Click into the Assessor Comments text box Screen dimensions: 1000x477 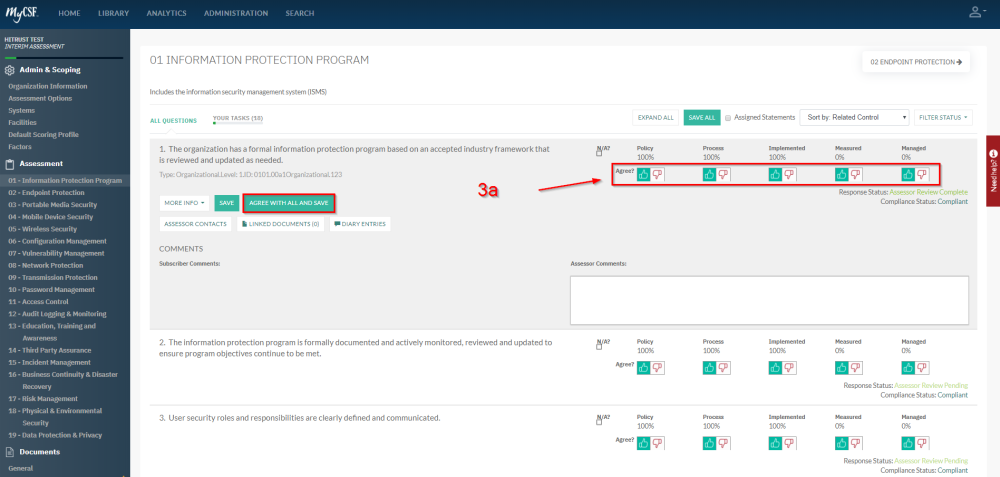click(769, 300)
